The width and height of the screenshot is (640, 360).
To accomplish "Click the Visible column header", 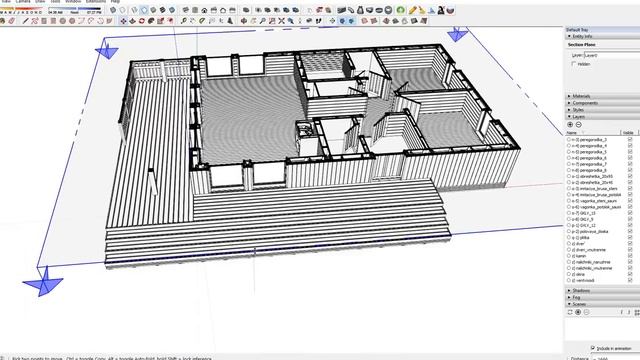I will point(629,133).
